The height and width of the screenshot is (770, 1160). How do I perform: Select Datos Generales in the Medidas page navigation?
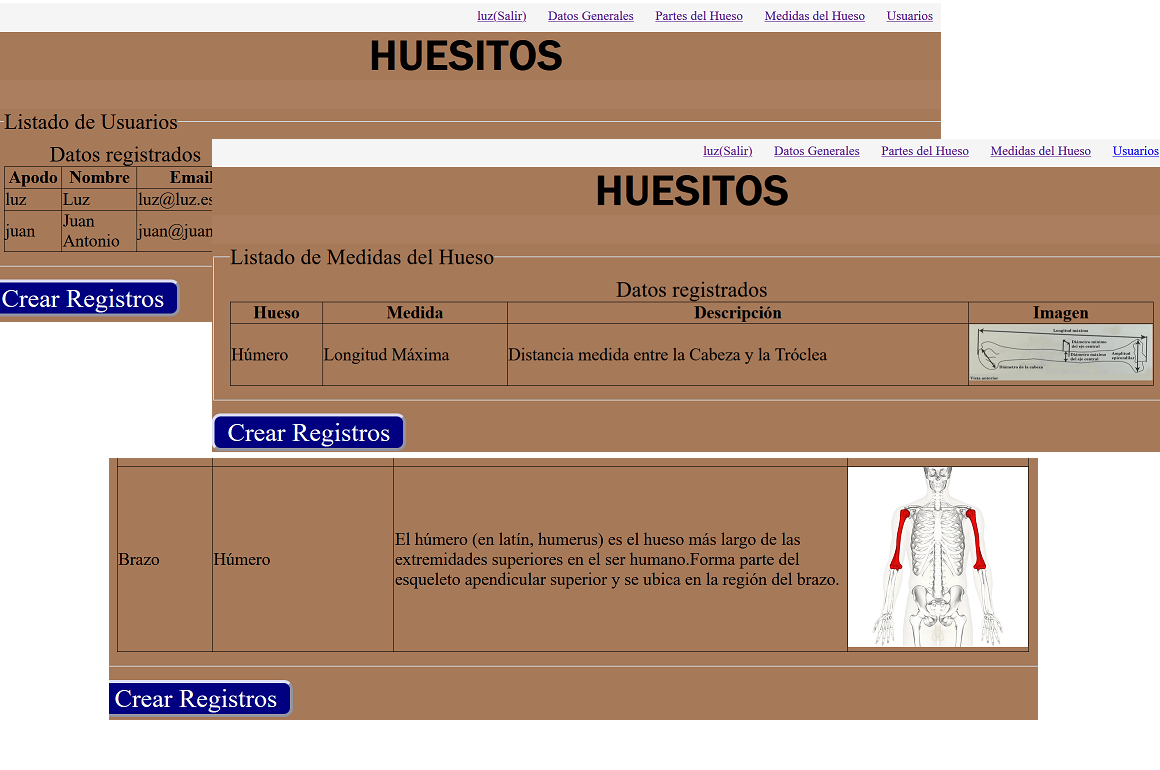pyautogui.click(x=816, y=151)
